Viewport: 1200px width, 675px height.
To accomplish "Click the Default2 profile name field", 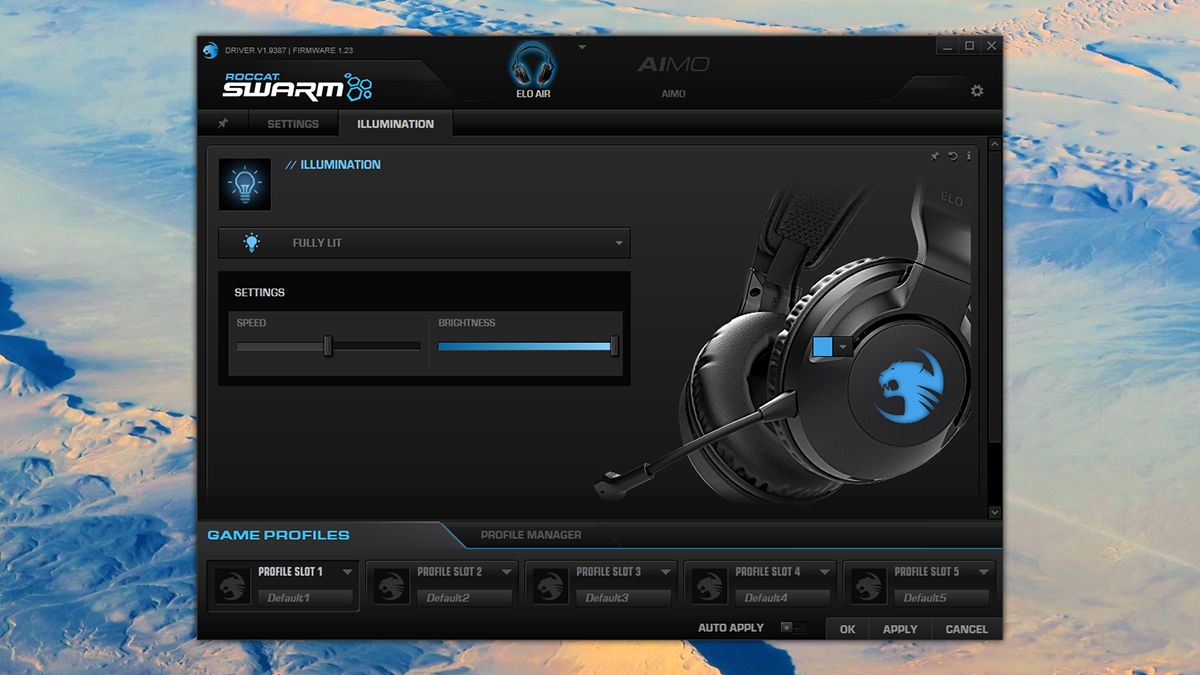I will click(464, 598).
